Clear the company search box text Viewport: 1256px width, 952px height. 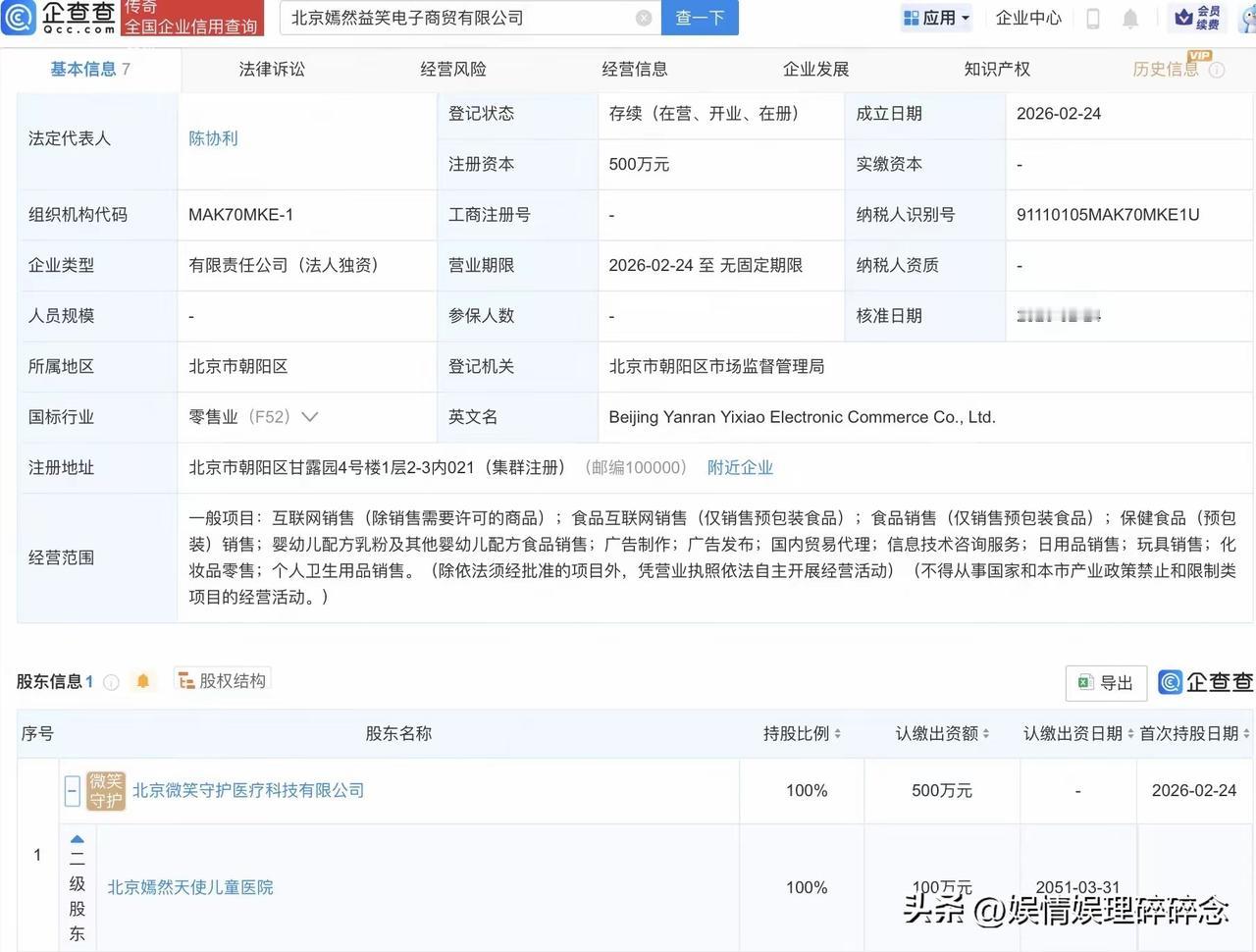(644, 18)
